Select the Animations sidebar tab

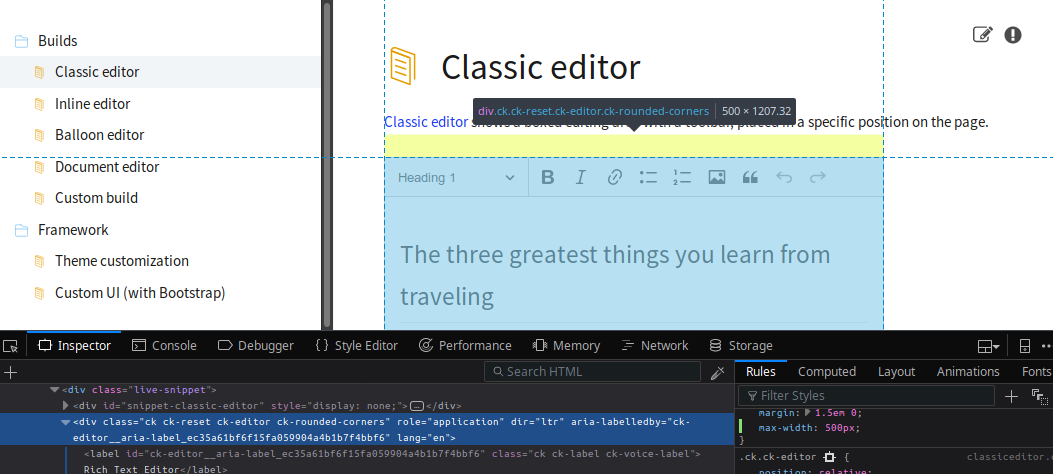coord(968,371)
